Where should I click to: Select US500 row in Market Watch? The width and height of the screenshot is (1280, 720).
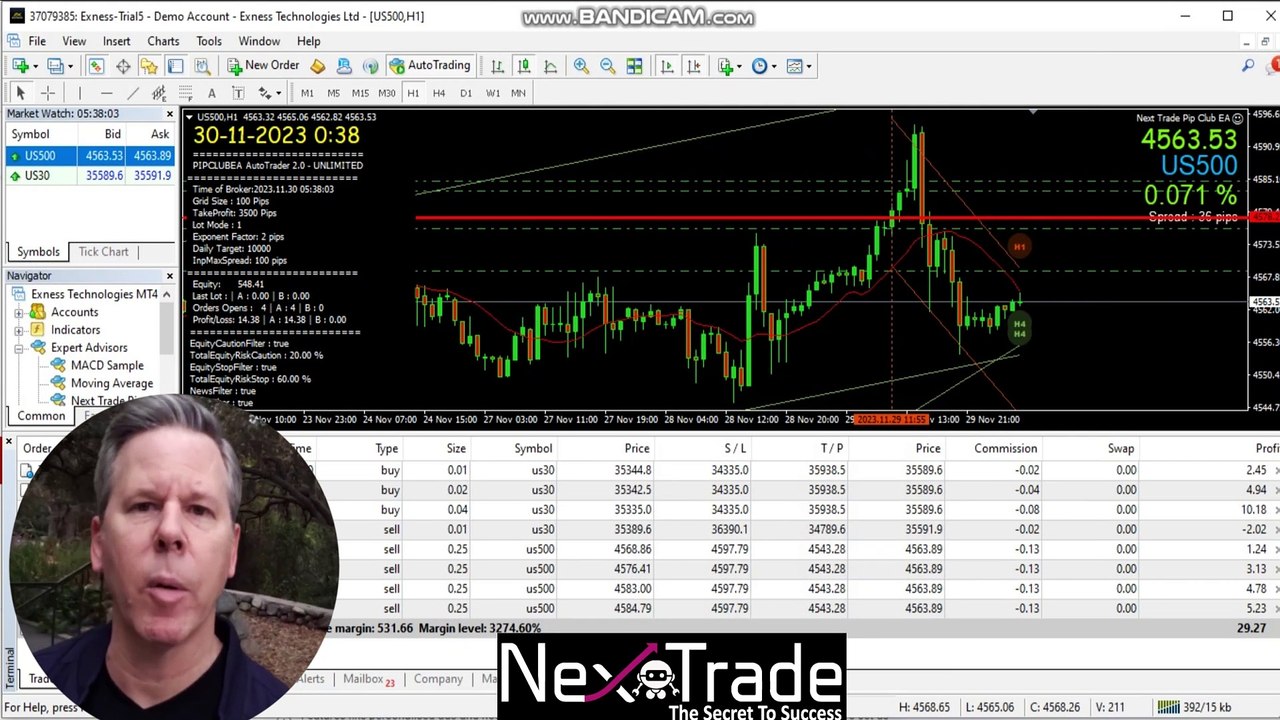[90, 156]
